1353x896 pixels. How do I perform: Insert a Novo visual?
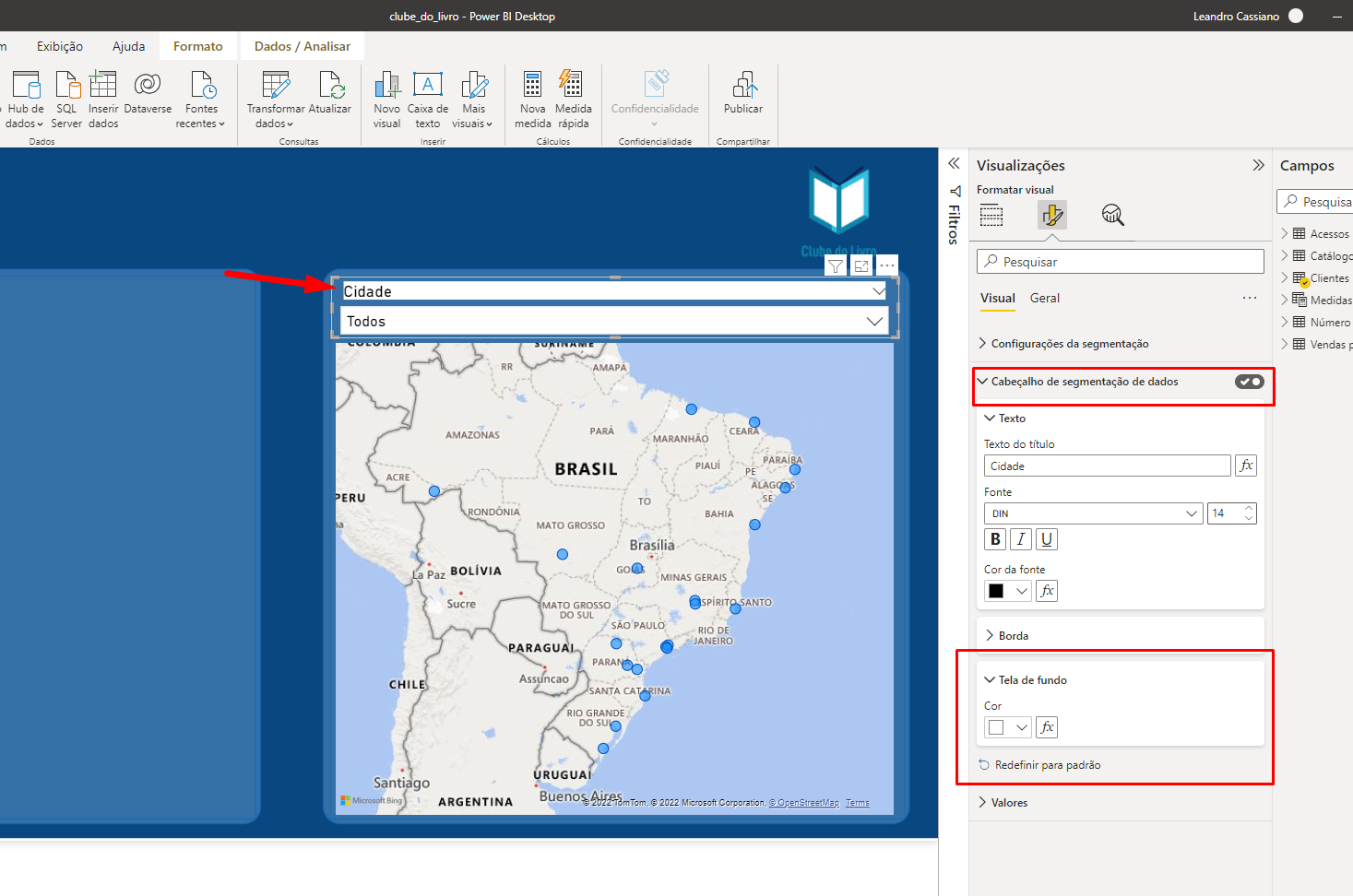coord(387,100)
